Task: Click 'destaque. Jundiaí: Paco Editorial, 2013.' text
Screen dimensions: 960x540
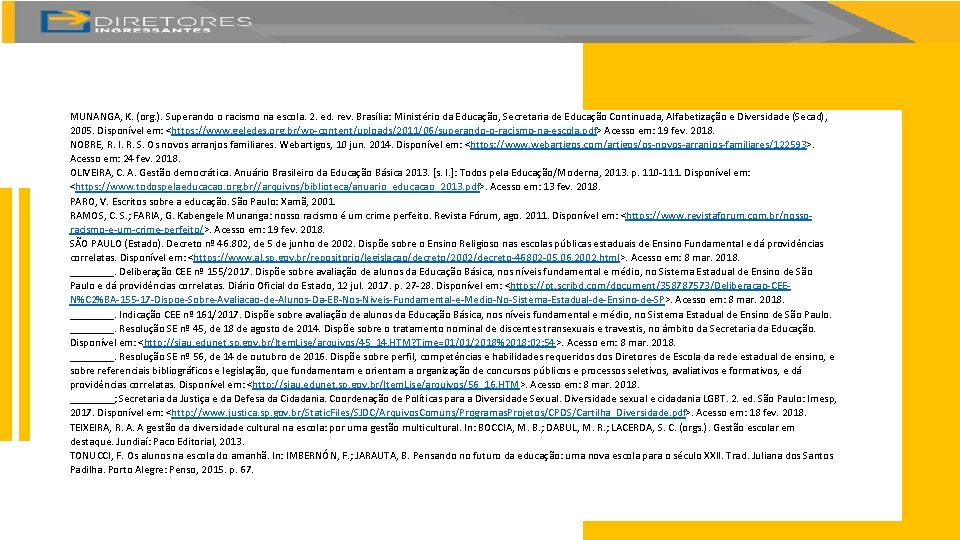Action: [157, 441]
